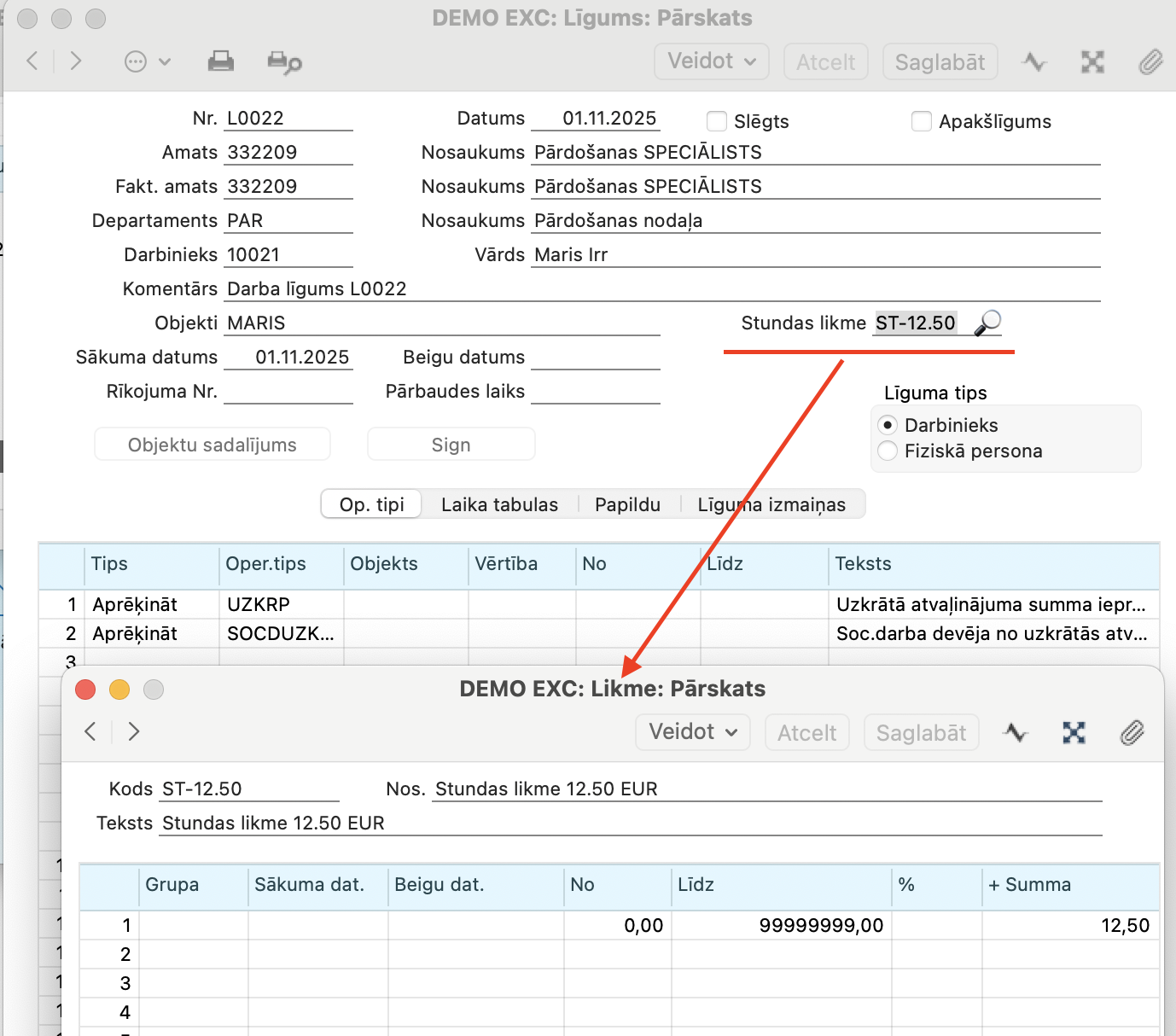This screenshot has width=1176, height=1036.
Task: Click the paperclip icon in Likme window
Action: point(1132,732)
